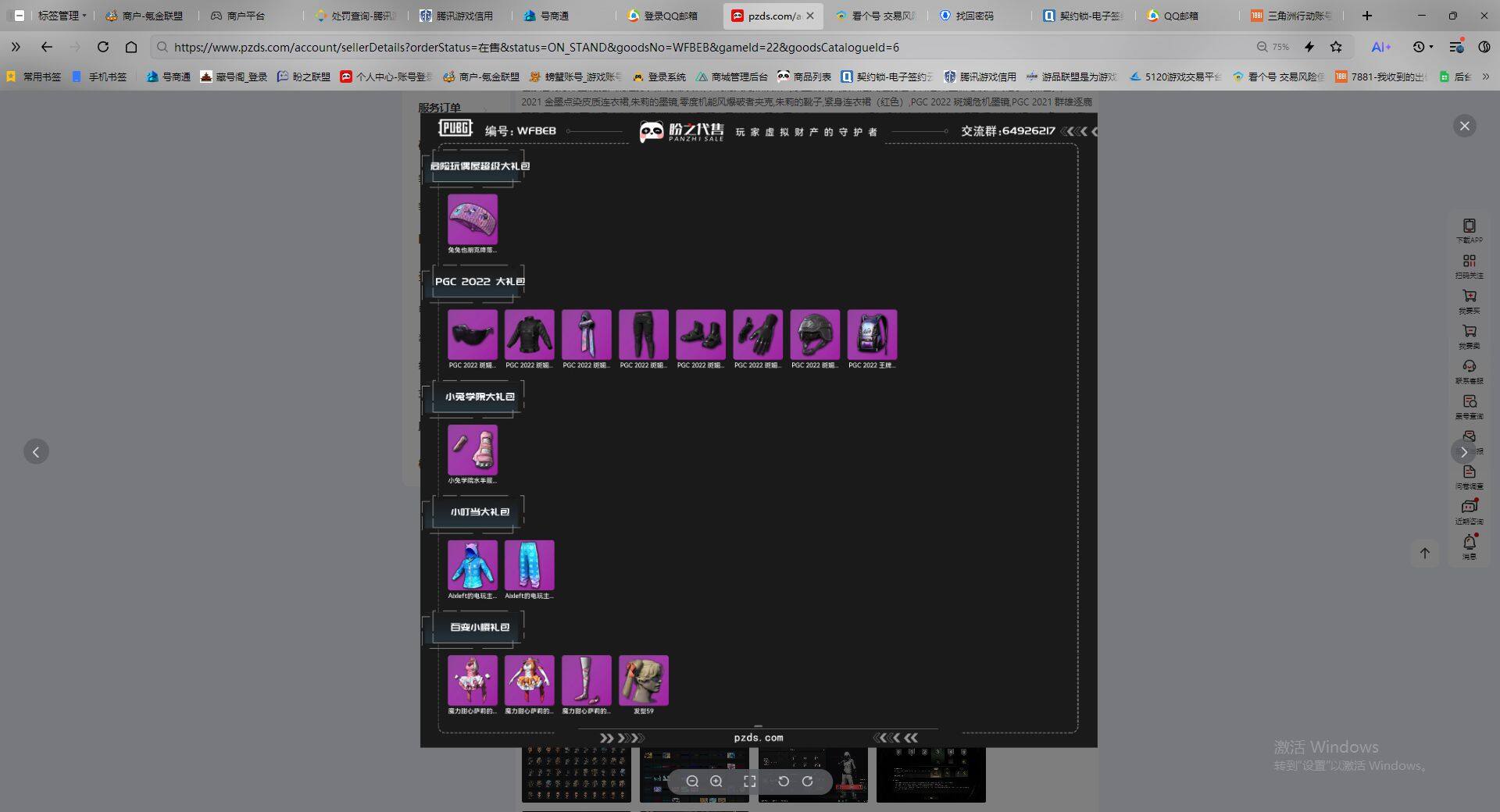The width and height of the screenshot is (1500, 812).
Task: Expand the browser sidebar with double-chevron icon
Action: click(16, 47)
